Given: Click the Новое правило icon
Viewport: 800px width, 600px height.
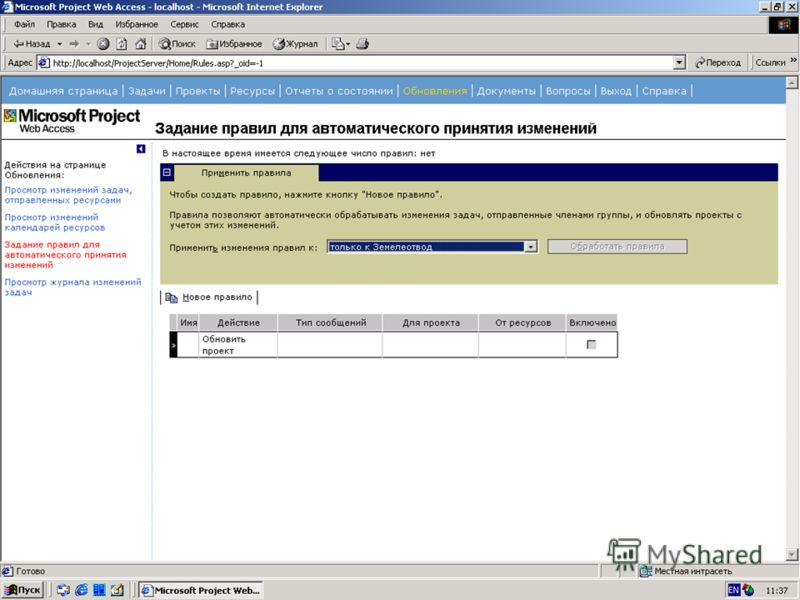Looking at the screenshot, I should point(171,297).
